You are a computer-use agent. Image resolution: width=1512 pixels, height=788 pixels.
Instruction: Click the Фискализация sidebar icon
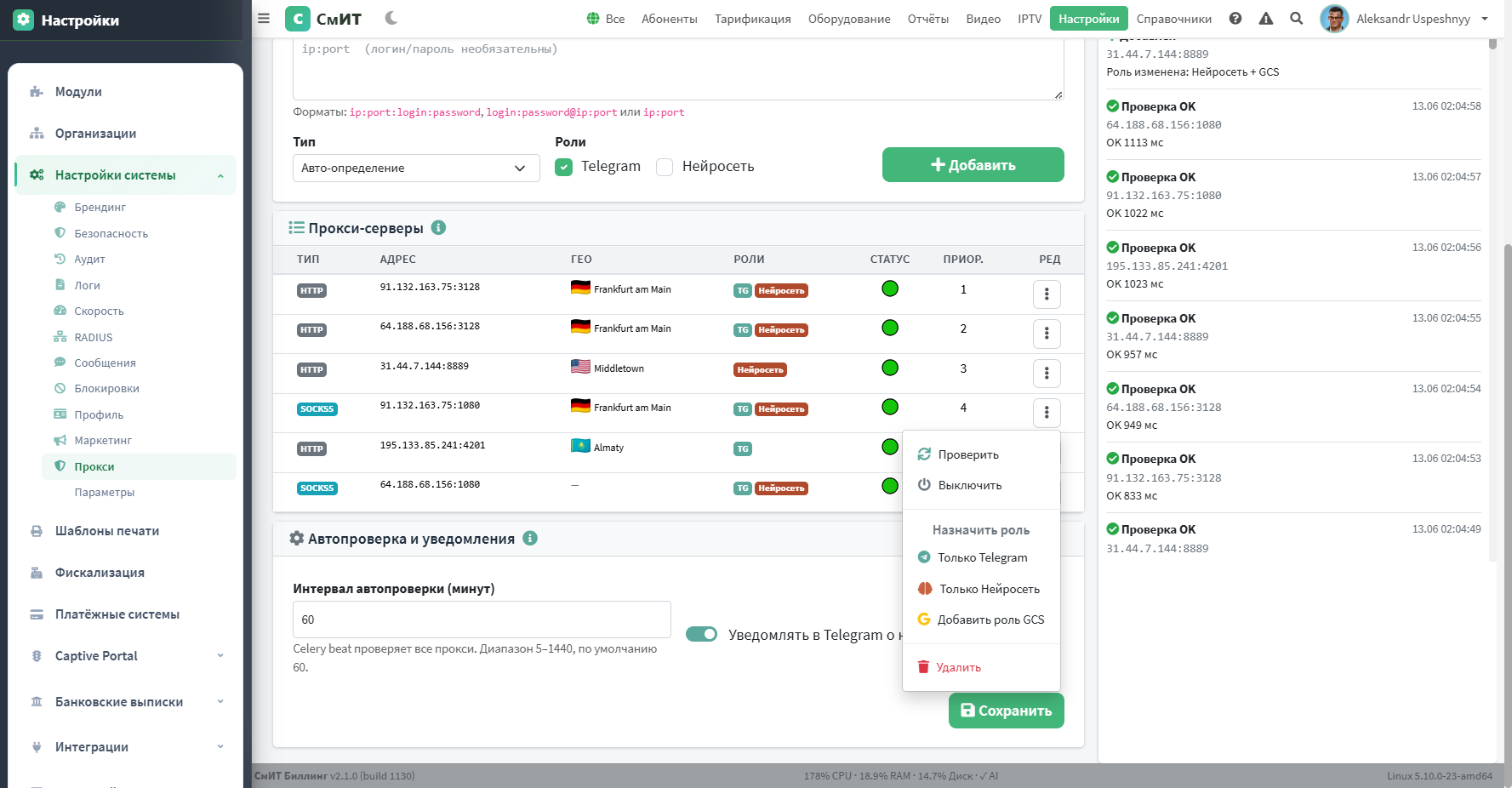[x=37, y=573]
